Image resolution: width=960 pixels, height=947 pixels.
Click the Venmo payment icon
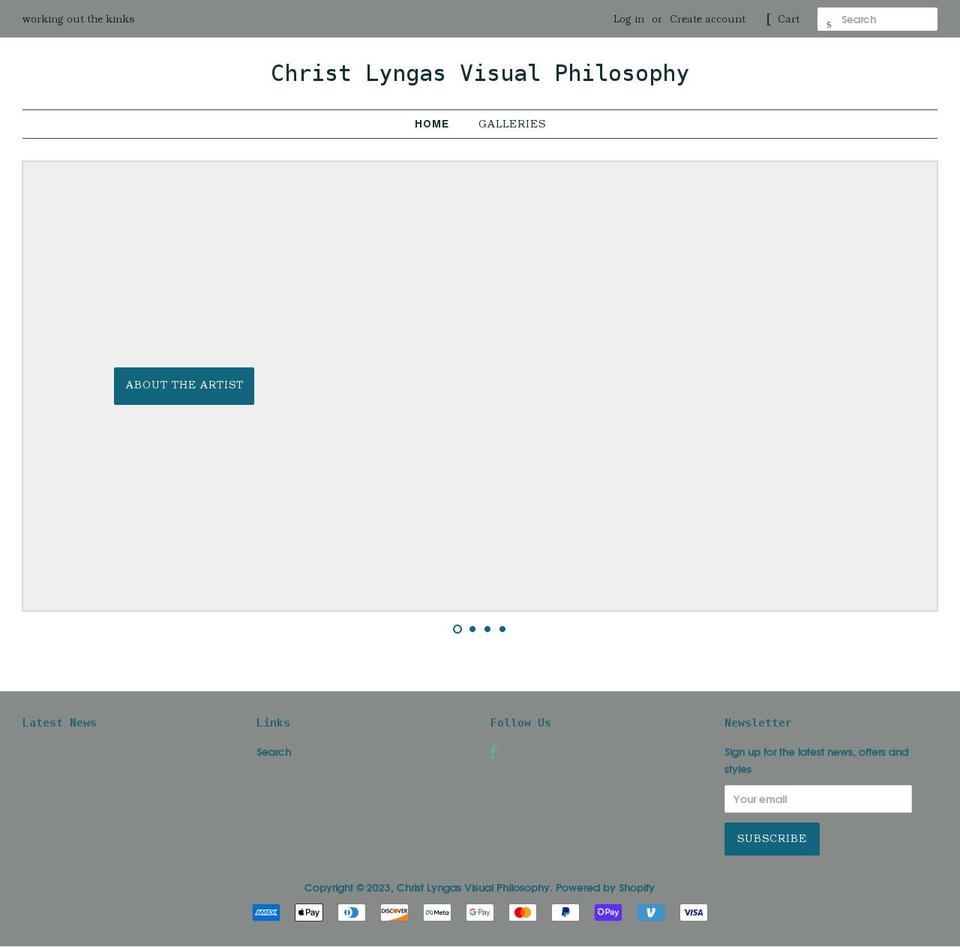coord(651,912)
